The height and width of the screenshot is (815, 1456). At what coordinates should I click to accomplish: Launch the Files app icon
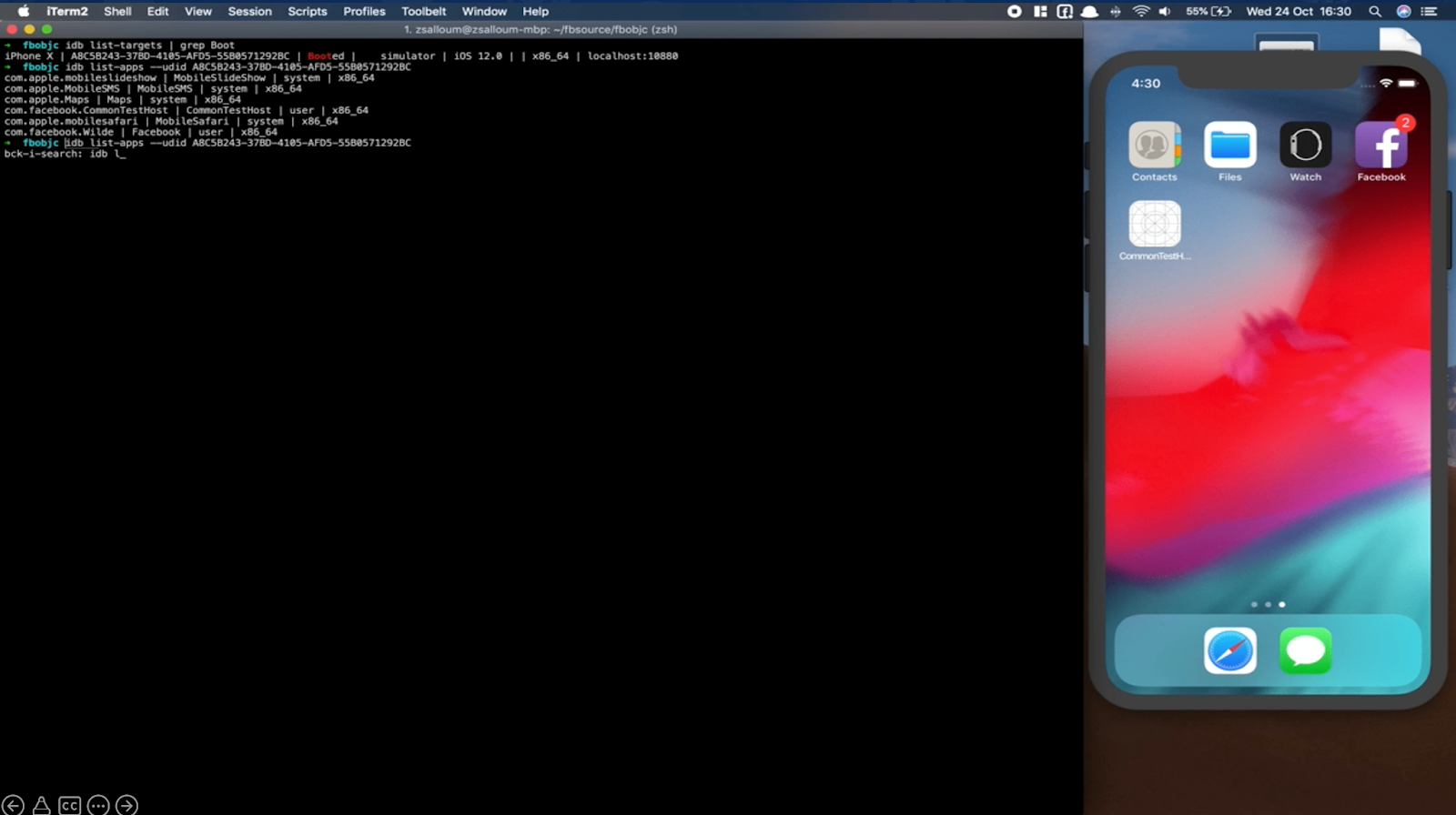1229,146
